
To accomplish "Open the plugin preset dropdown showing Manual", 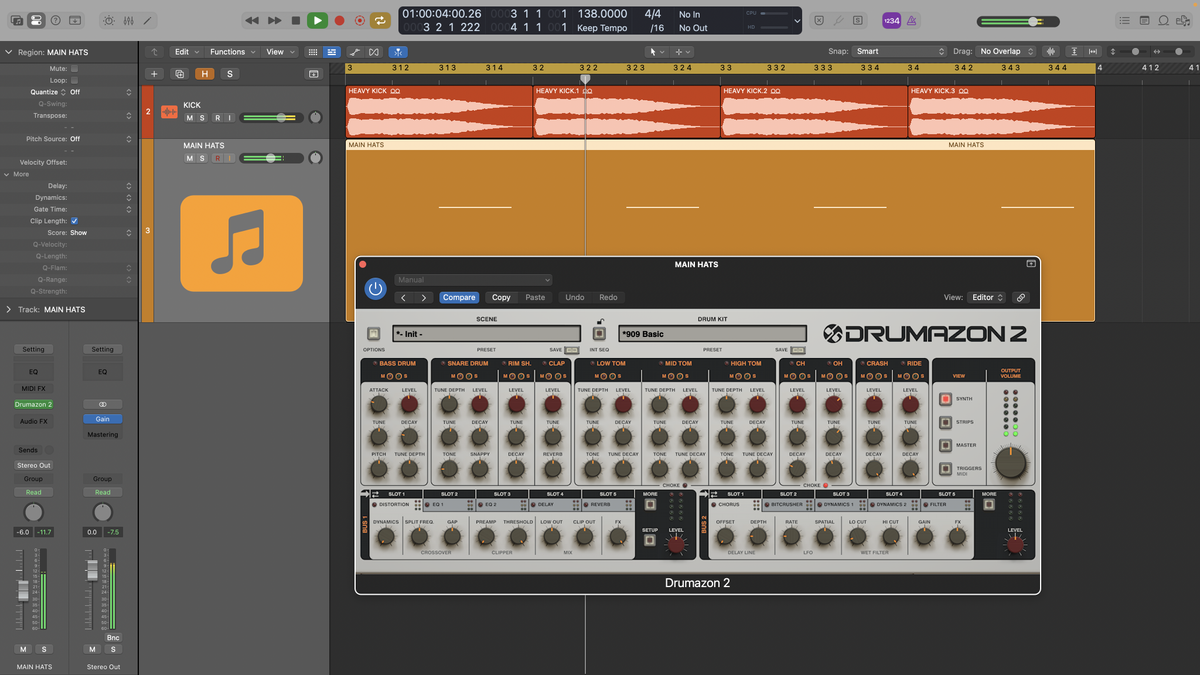I will tap(473, 280).
